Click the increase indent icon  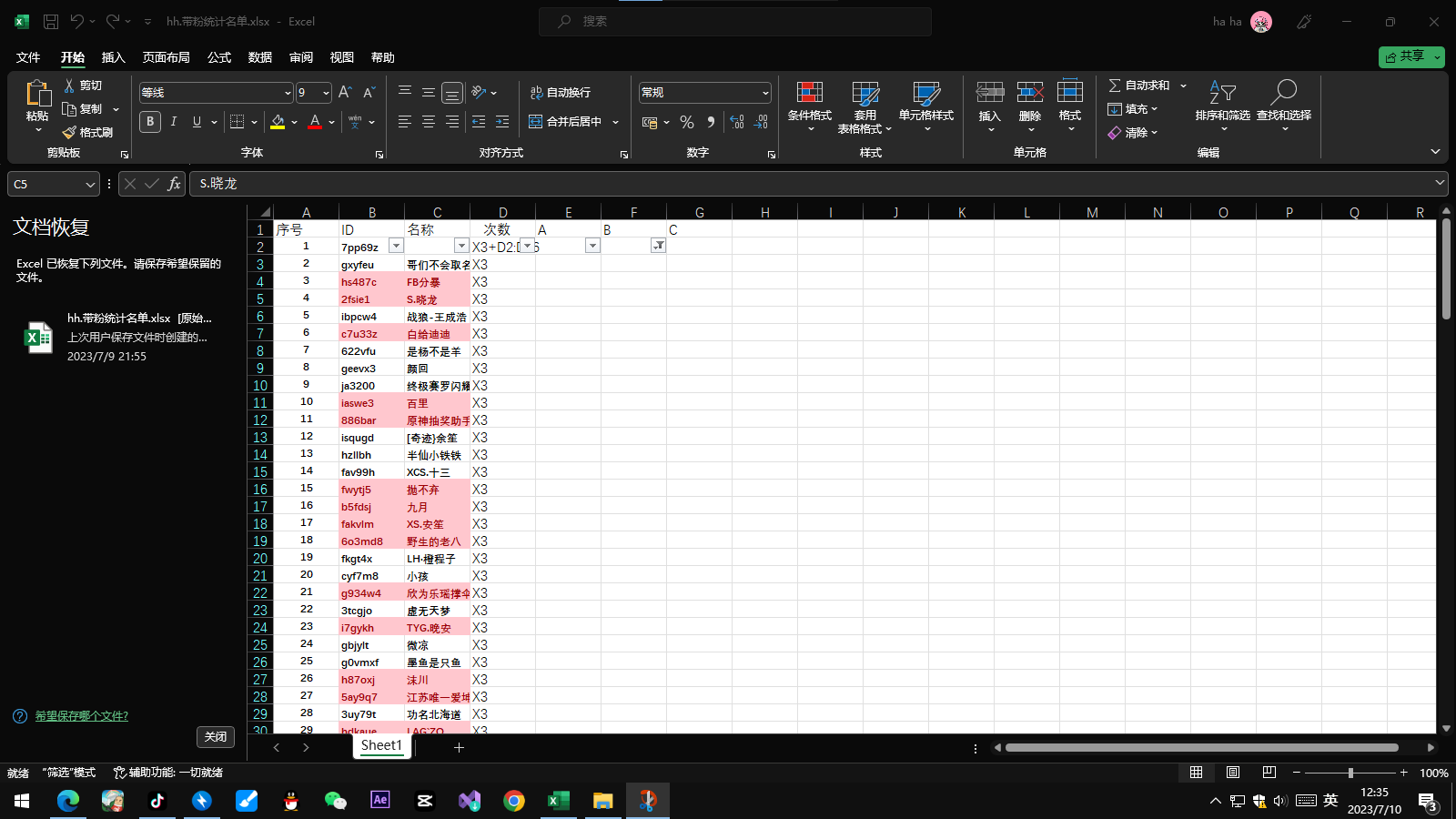click(x=502, y=122)
